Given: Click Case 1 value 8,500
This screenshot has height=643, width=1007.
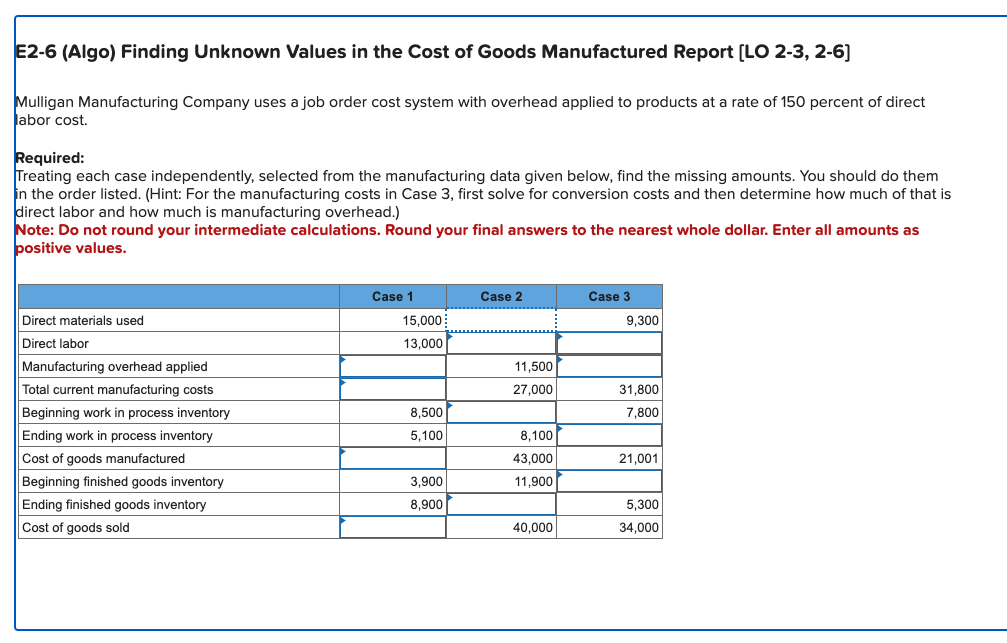Looking at the screenshot, I should [x=427, y=413].
